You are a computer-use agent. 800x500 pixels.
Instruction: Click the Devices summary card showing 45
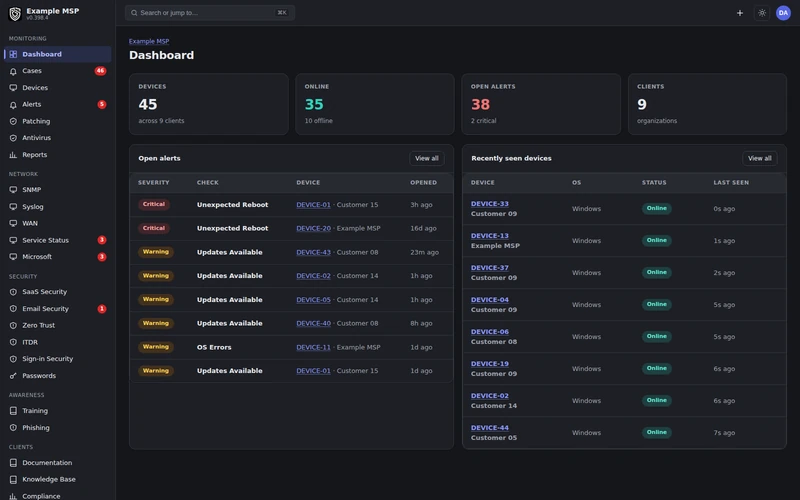pyautogui.click(x=209, y=105)
